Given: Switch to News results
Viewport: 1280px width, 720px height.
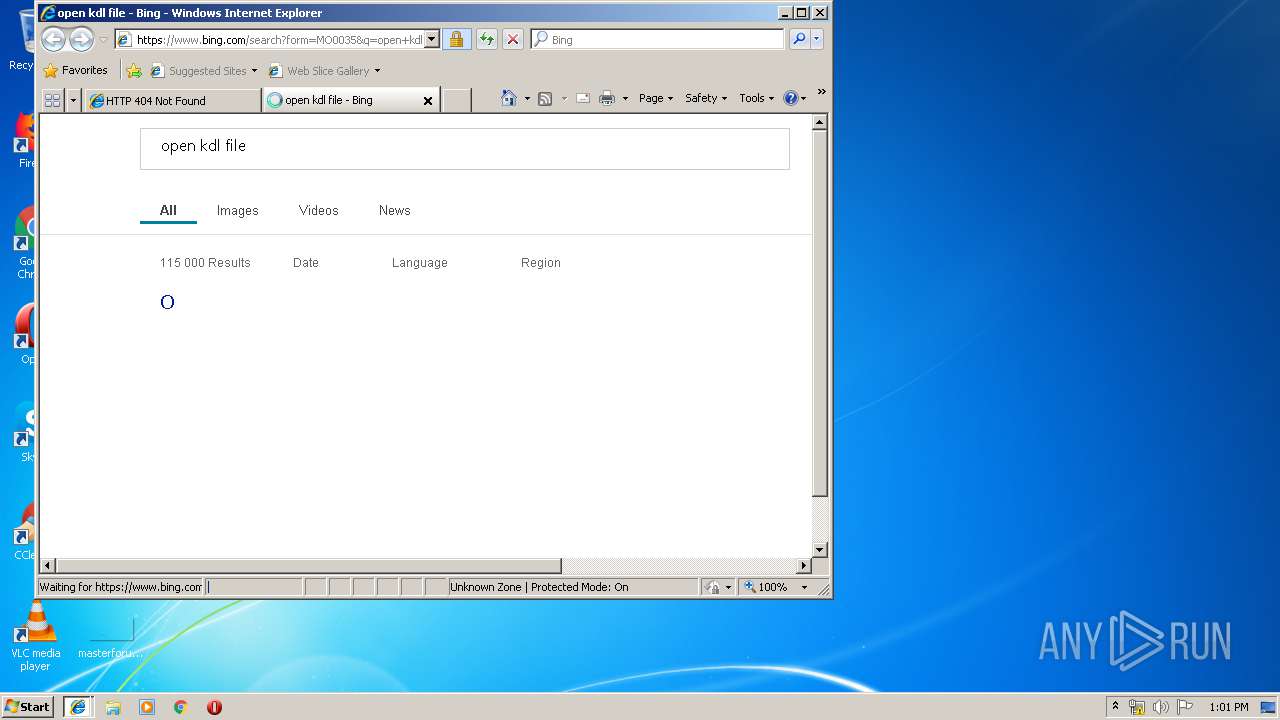Looking at the screenshot, I should pos(395,210).
